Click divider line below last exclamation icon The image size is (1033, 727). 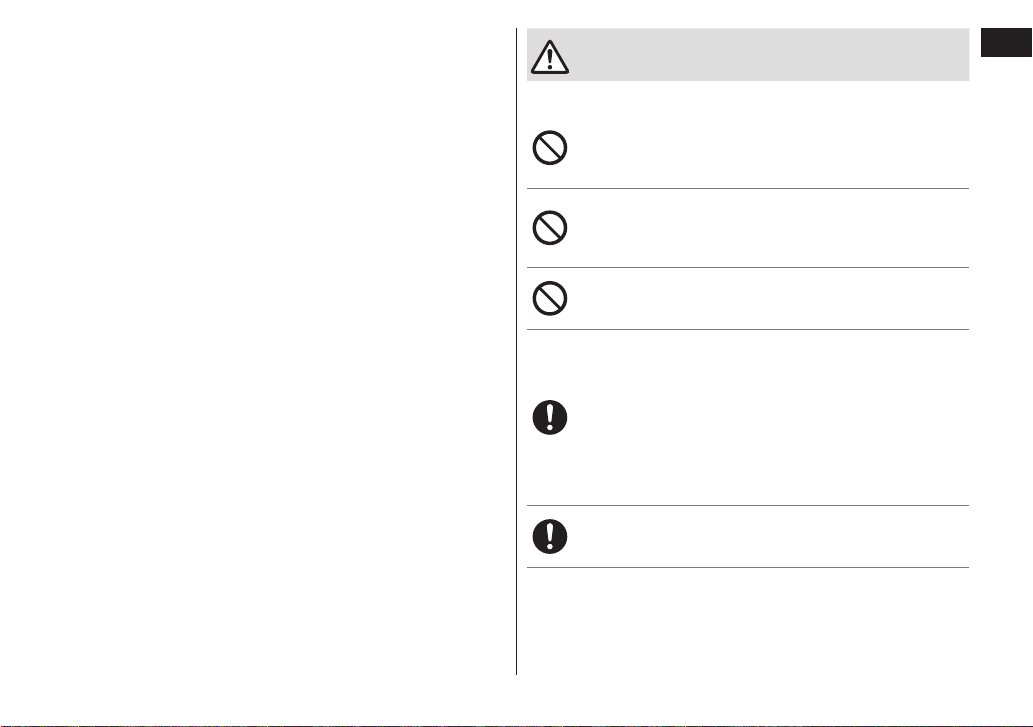(x=748, y=567)
